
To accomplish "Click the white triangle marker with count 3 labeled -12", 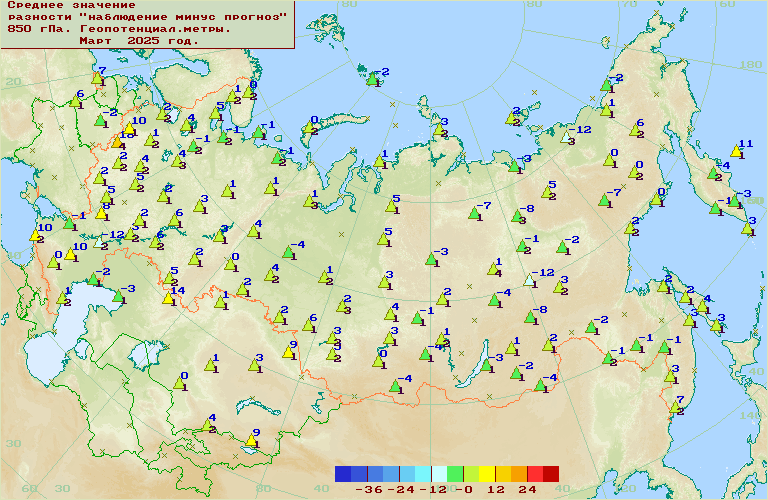I will [569, 135].
